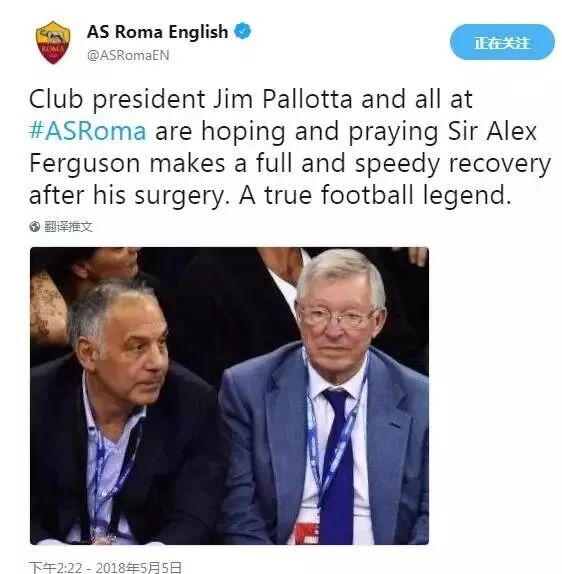Click the blue verified badge
The height and width of the screenshot is (574, 562).
coord(242,31)
